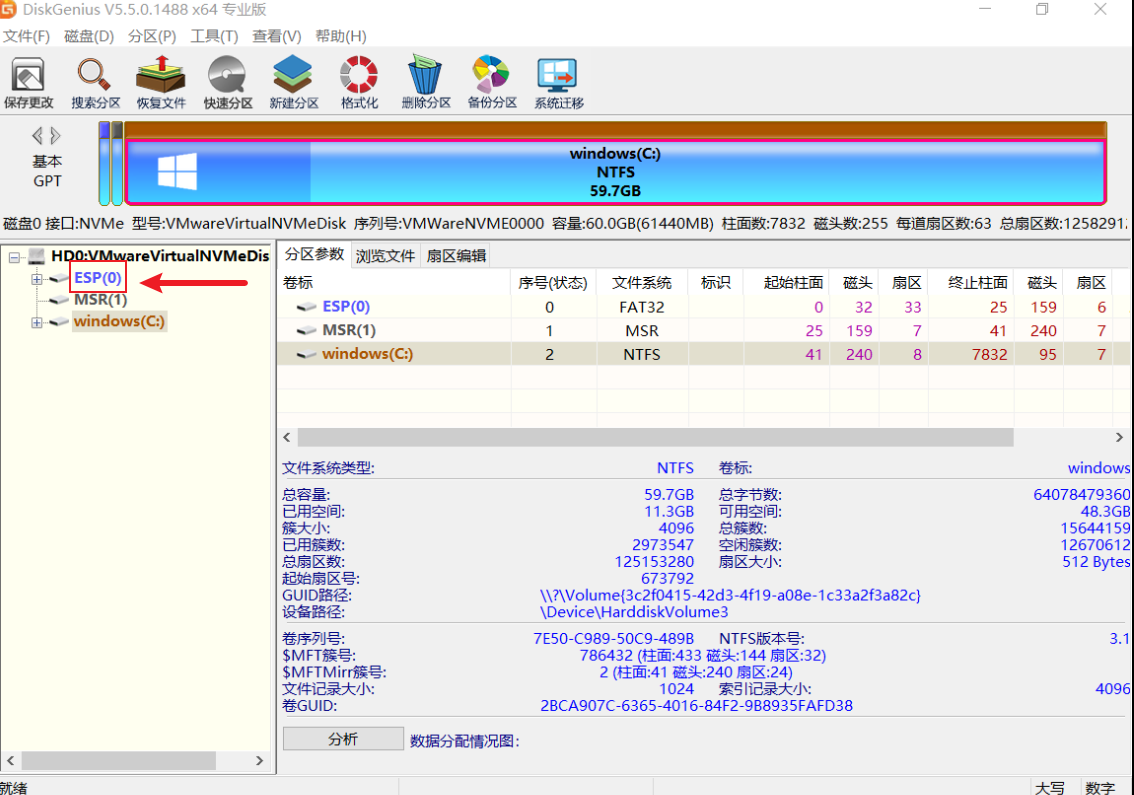Image resolution: width=1134 pixels, height=795 pixels.
Task: Switch to Sector Editor (扇区编辑) tab
Action: pyautogui.click(x=456, y=255)
